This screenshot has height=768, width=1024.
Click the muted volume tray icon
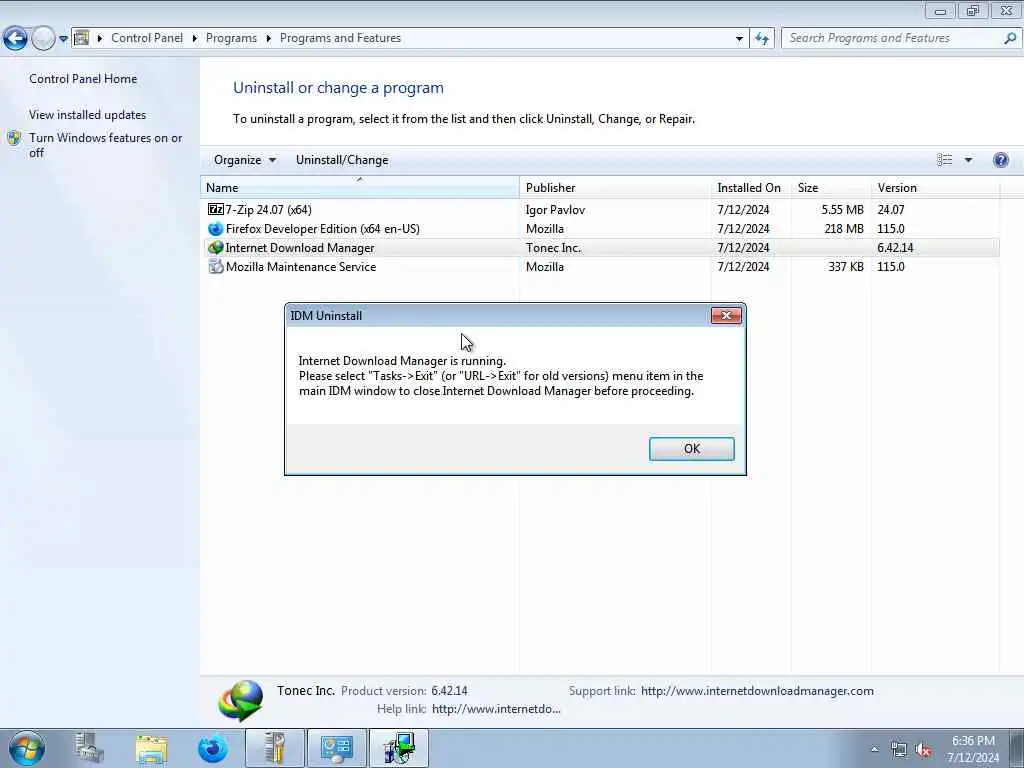click(923, 750)
